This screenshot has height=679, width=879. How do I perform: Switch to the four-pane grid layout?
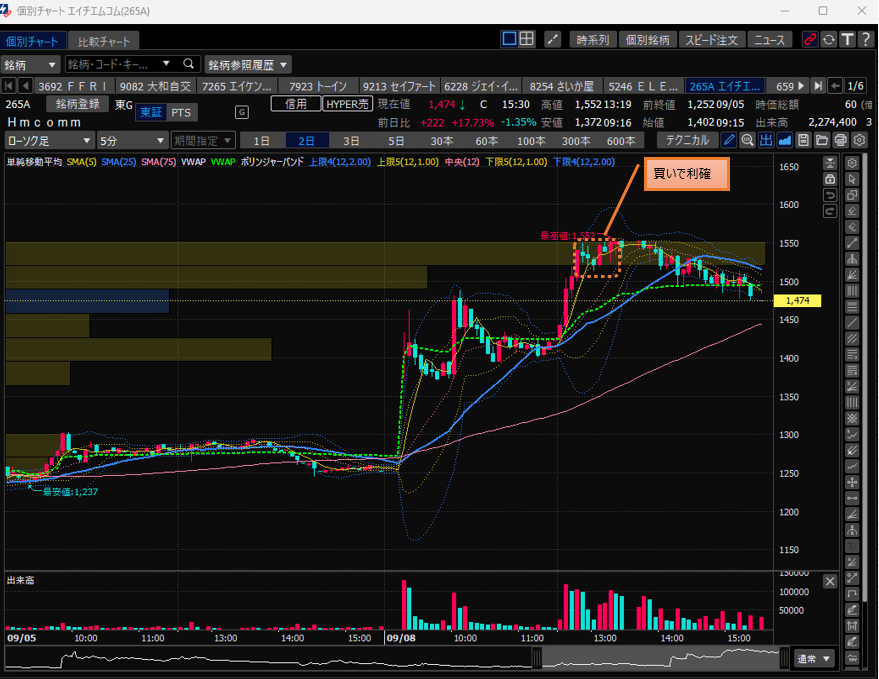click(528, 40)
